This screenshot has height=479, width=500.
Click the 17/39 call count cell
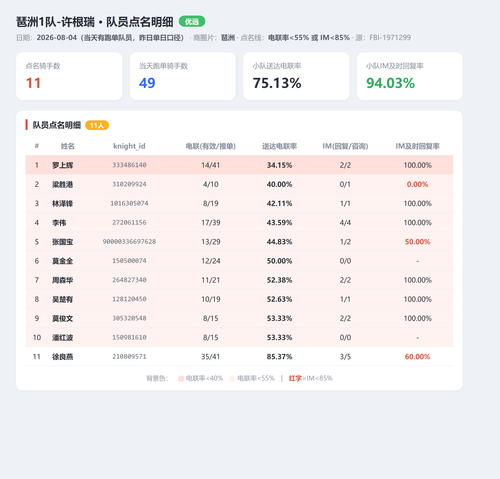[x=211, y=223]
